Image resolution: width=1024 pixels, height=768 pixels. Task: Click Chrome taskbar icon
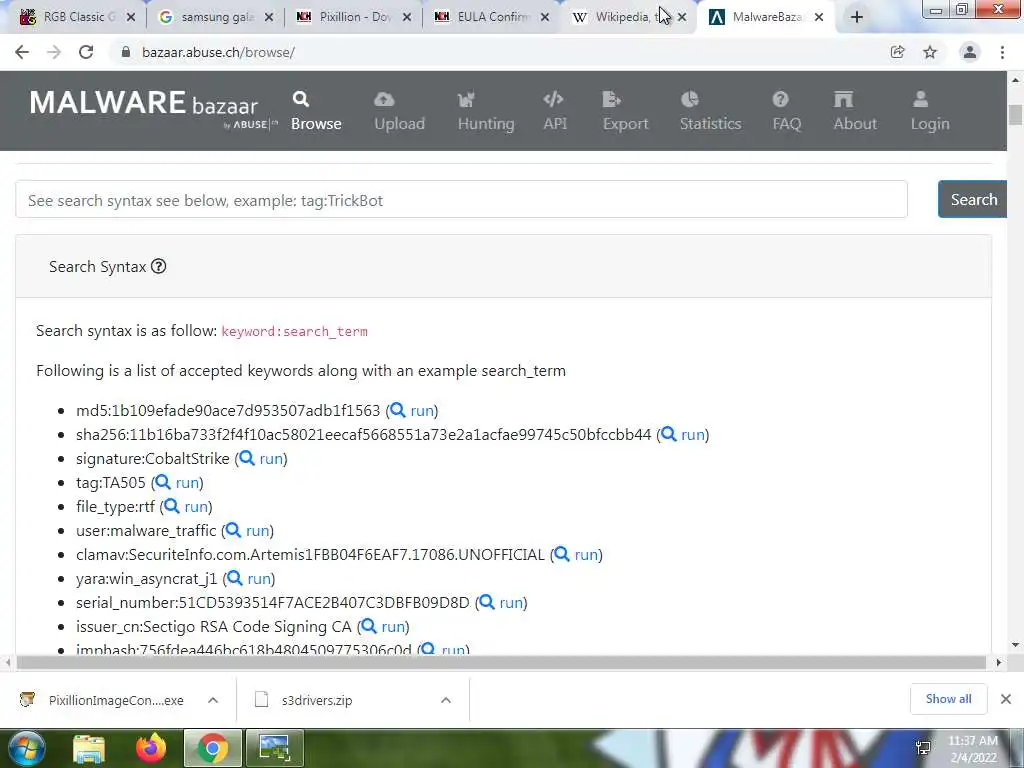[x=212, y=748]
